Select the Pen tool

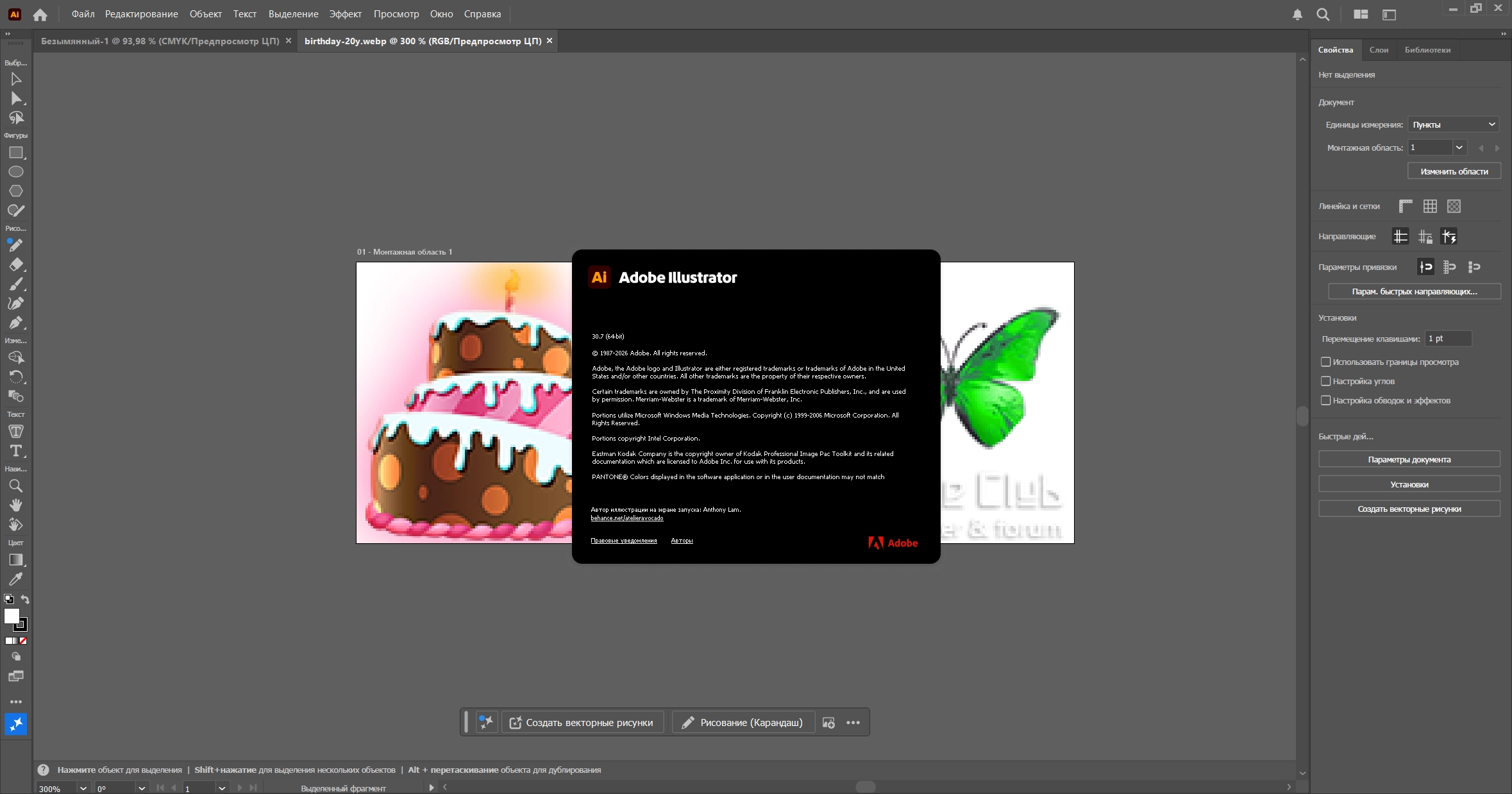[16, 322]
